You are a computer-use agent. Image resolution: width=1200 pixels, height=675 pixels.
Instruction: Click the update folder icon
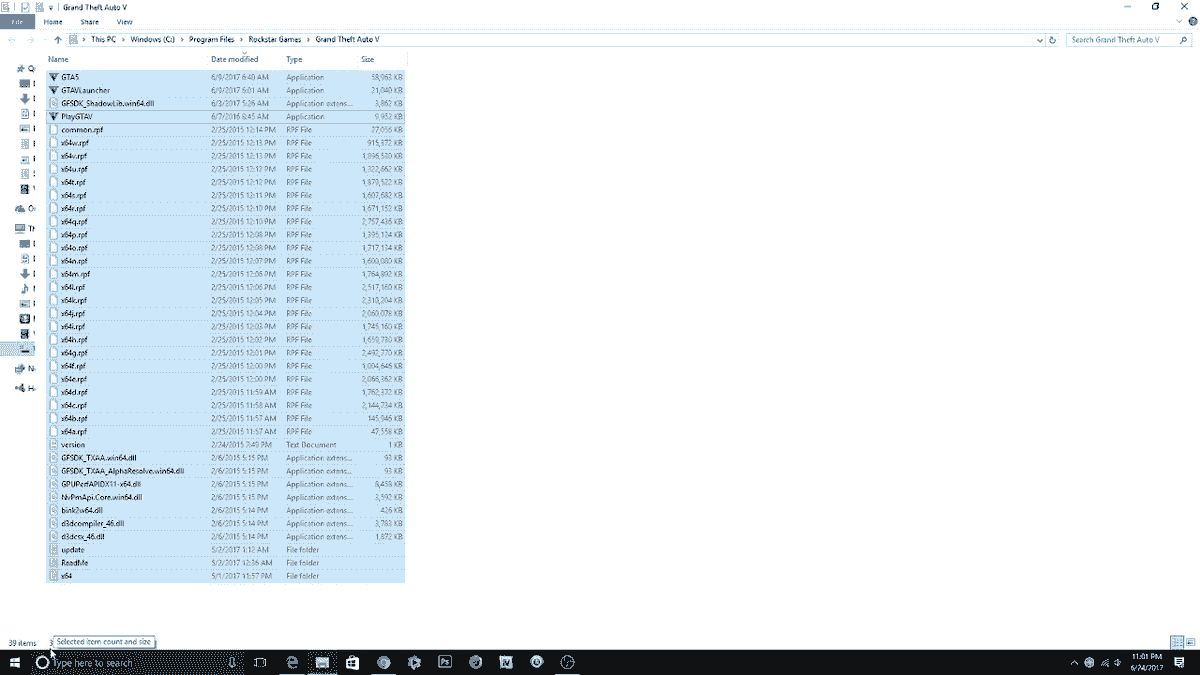point(54,549)
